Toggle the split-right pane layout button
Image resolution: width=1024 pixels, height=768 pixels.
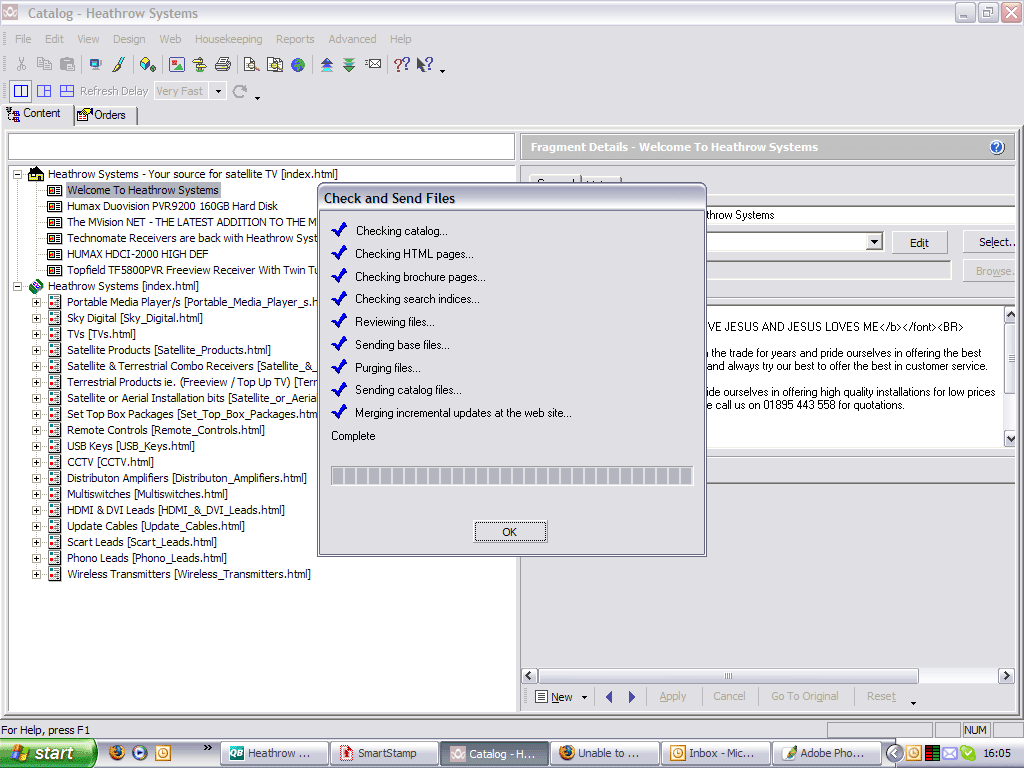point(44,91)
